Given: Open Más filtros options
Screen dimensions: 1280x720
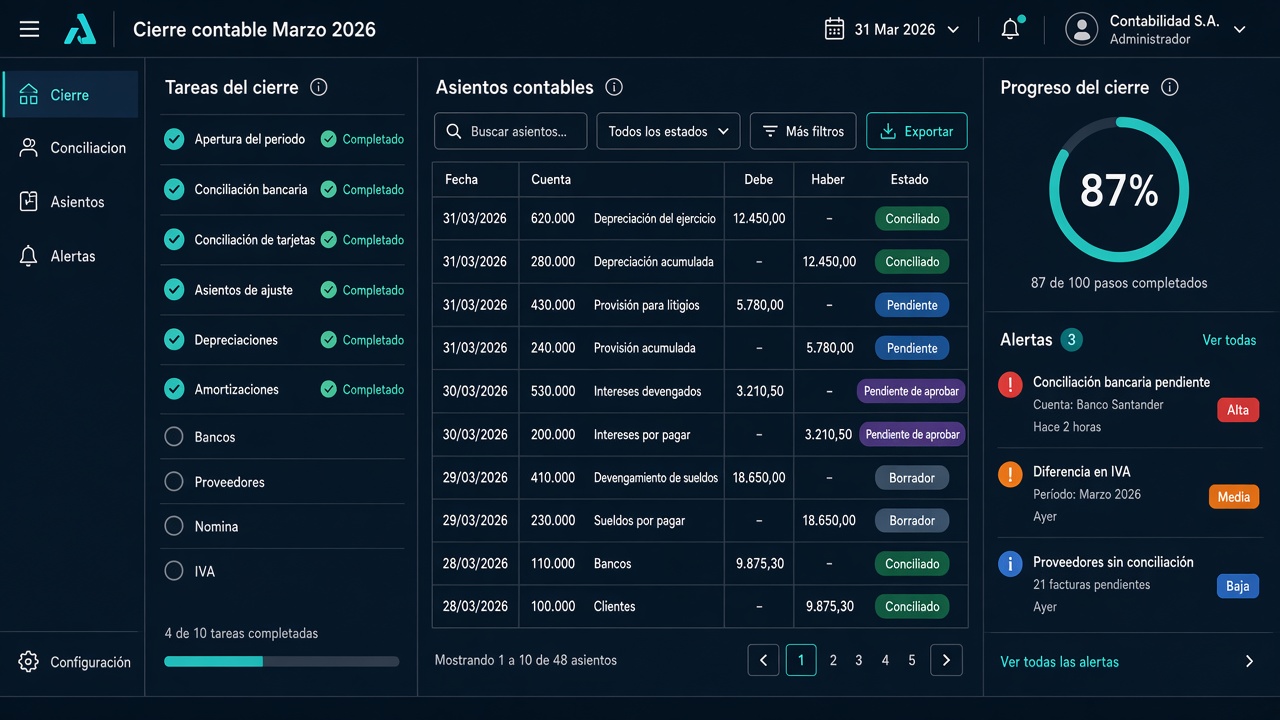Looking at the screenshot, I should coord(803,131).
